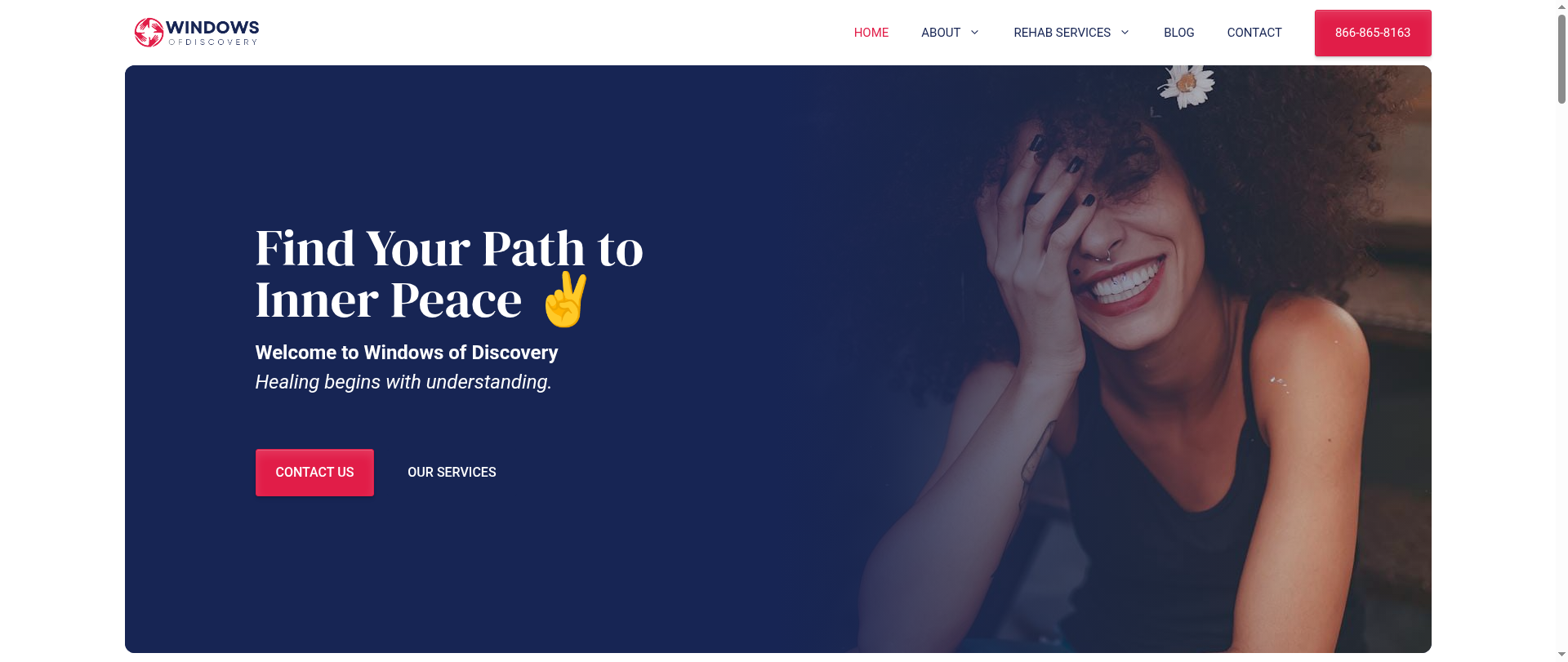
Task: Follow the Our Services link
Action: [452, 473]
